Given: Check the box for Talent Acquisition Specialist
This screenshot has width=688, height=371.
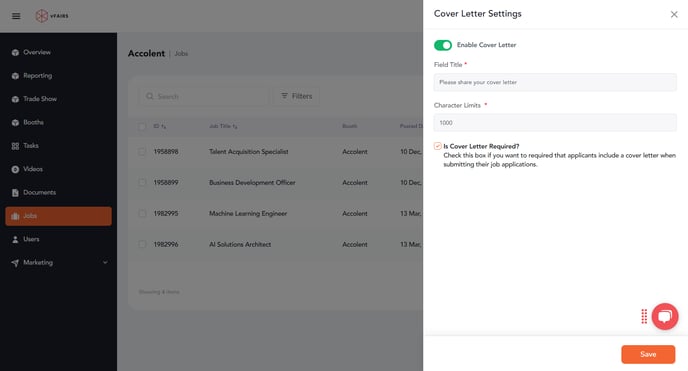Looking at the screenshot, I should tap(142, 152).
